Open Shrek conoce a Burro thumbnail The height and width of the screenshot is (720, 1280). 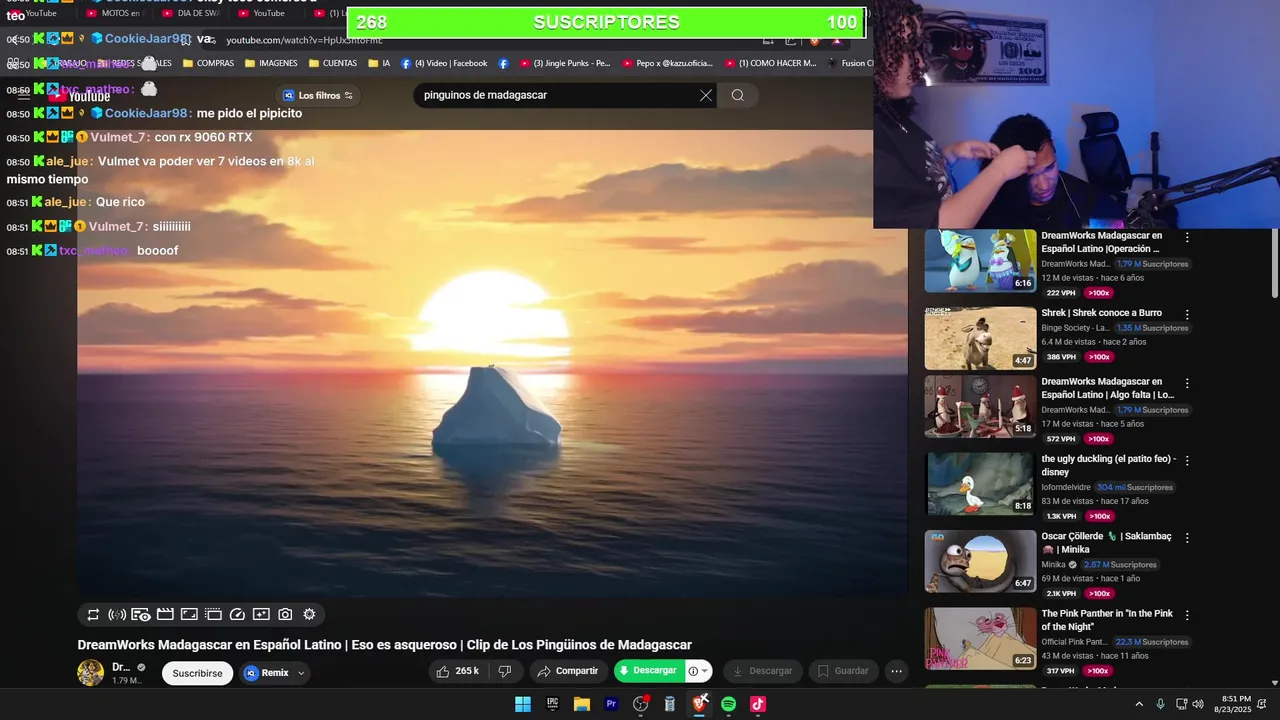(980, 338)
